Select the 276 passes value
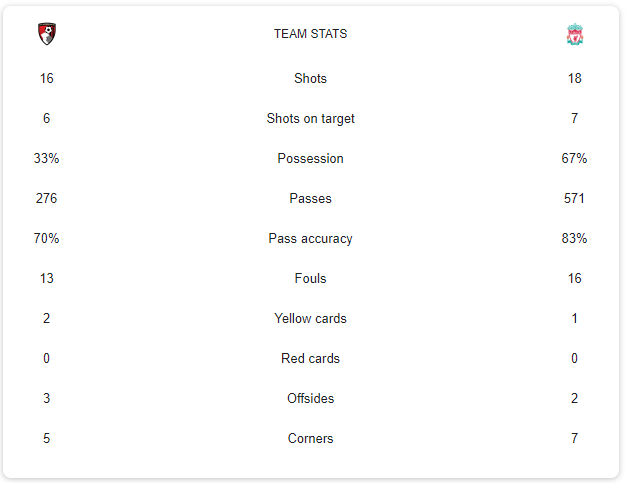Screen dimensions: 626x483 47,198
